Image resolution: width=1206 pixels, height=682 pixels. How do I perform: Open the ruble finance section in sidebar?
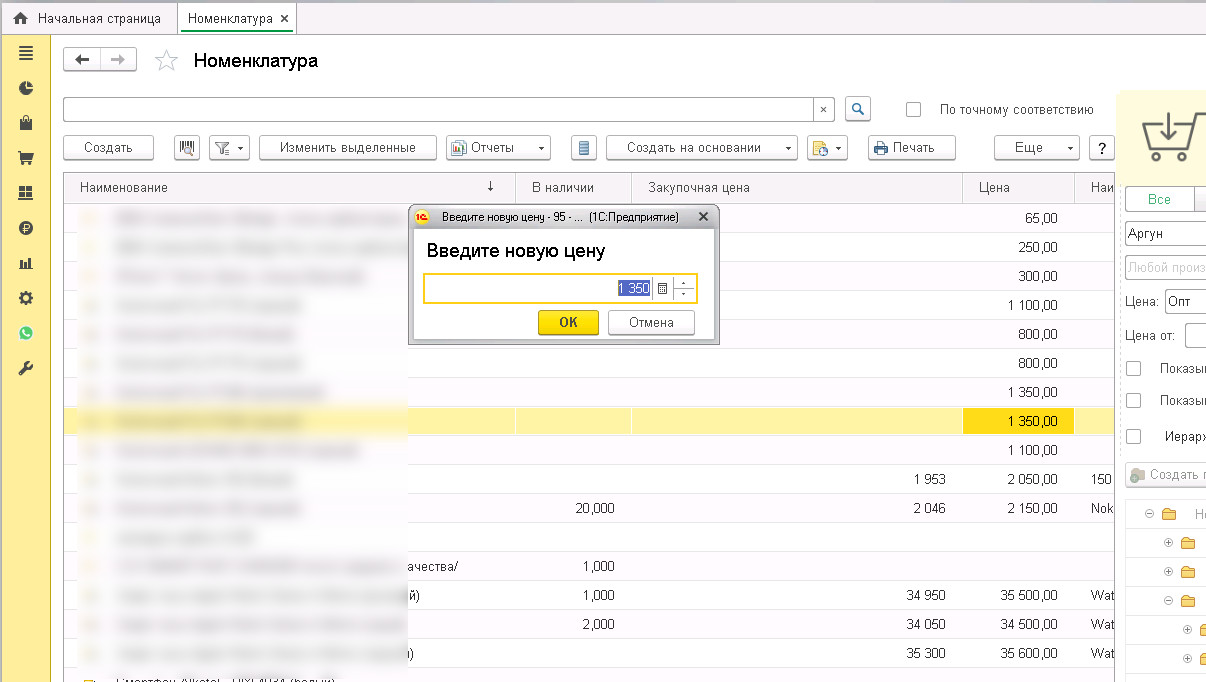tap(26, 228)
